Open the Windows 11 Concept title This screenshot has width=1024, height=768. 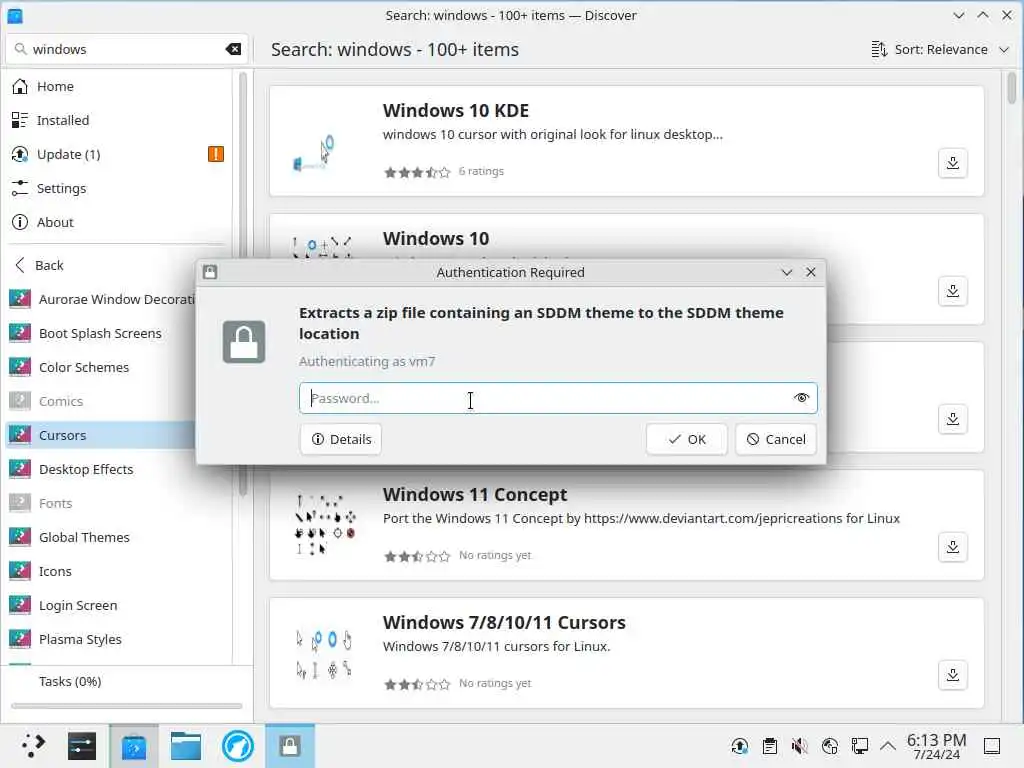click(475, 494)
